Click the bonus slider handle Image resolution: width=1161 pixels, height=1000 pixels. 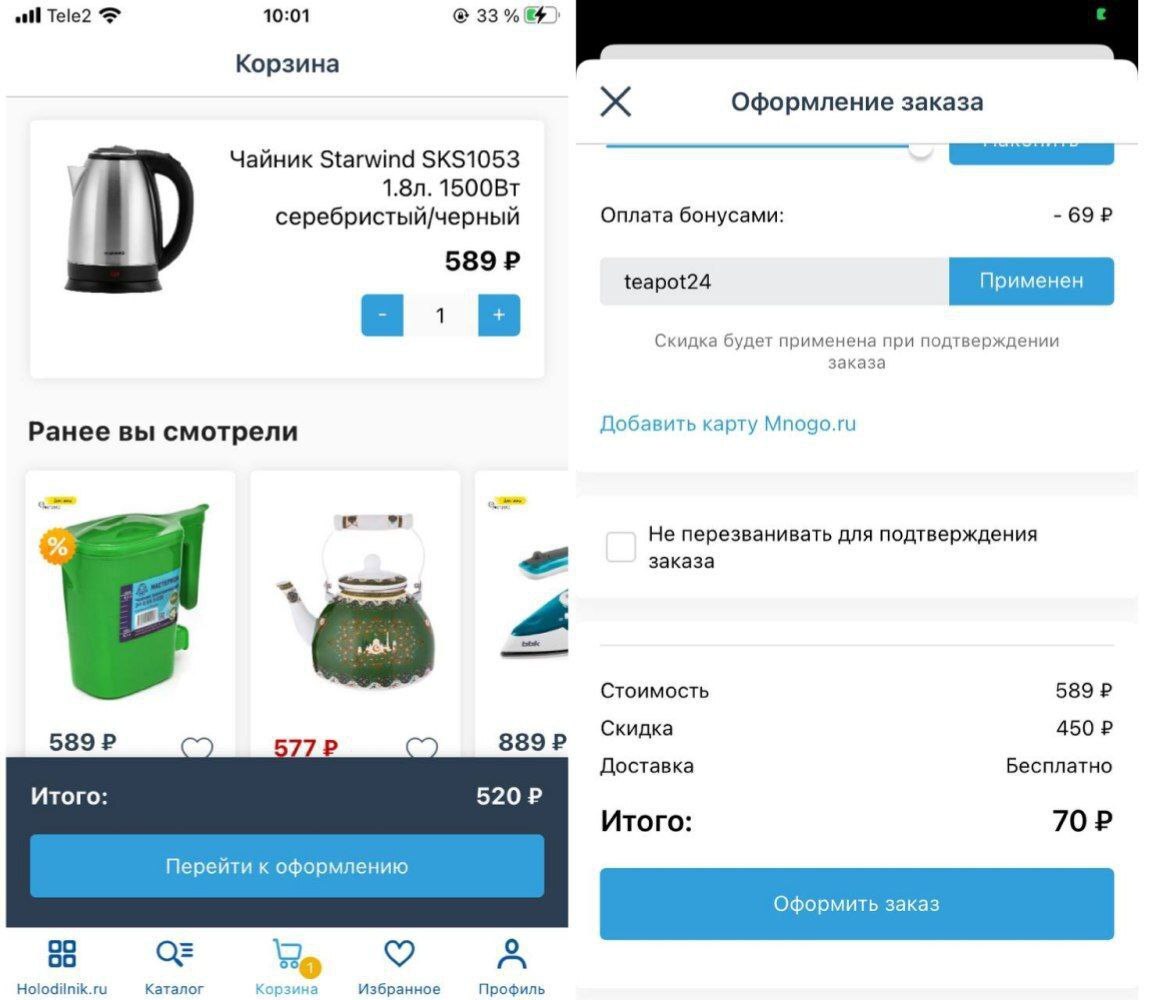pos(921,149)
